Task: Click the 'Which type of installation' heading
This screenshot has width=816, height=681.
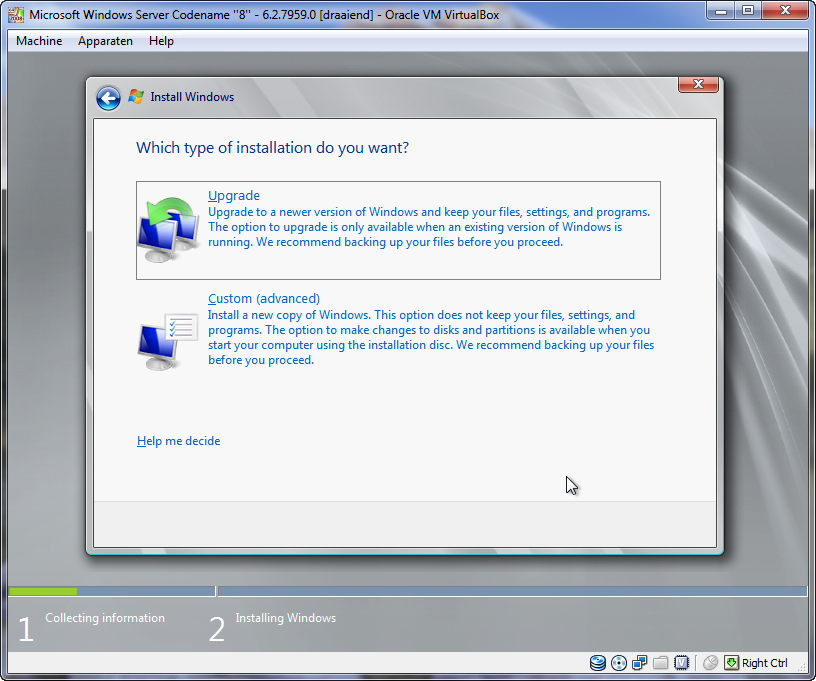Action: point(272,148)
